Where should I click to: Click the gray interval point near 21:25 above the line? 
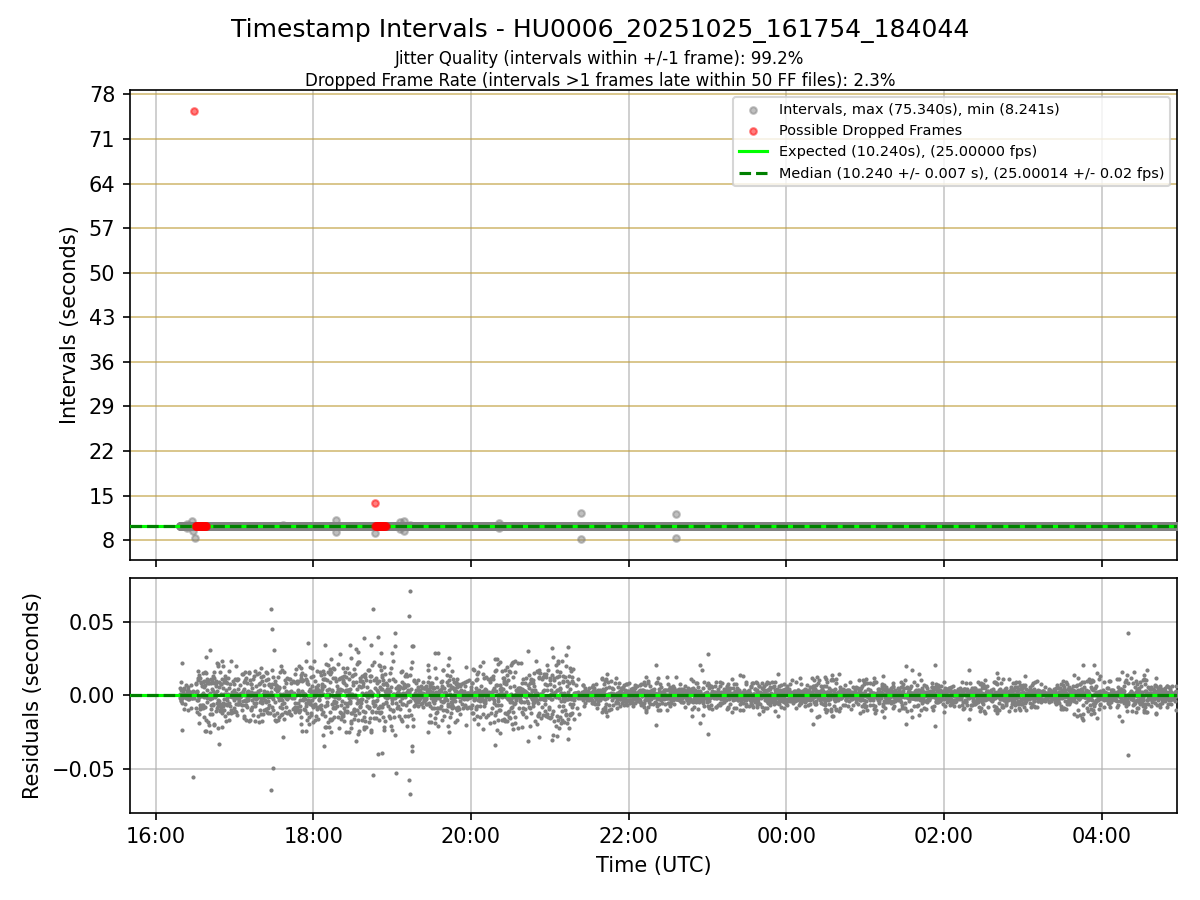581,513
